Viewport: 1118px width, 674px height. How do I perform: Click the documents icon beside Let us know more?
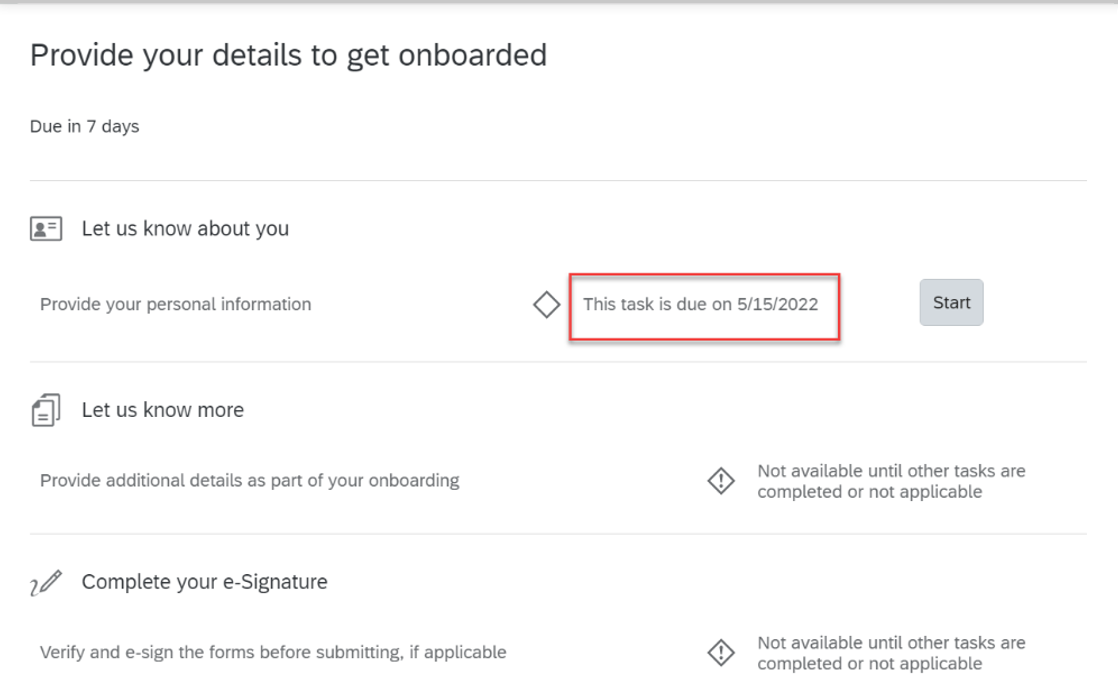point(46,410)
